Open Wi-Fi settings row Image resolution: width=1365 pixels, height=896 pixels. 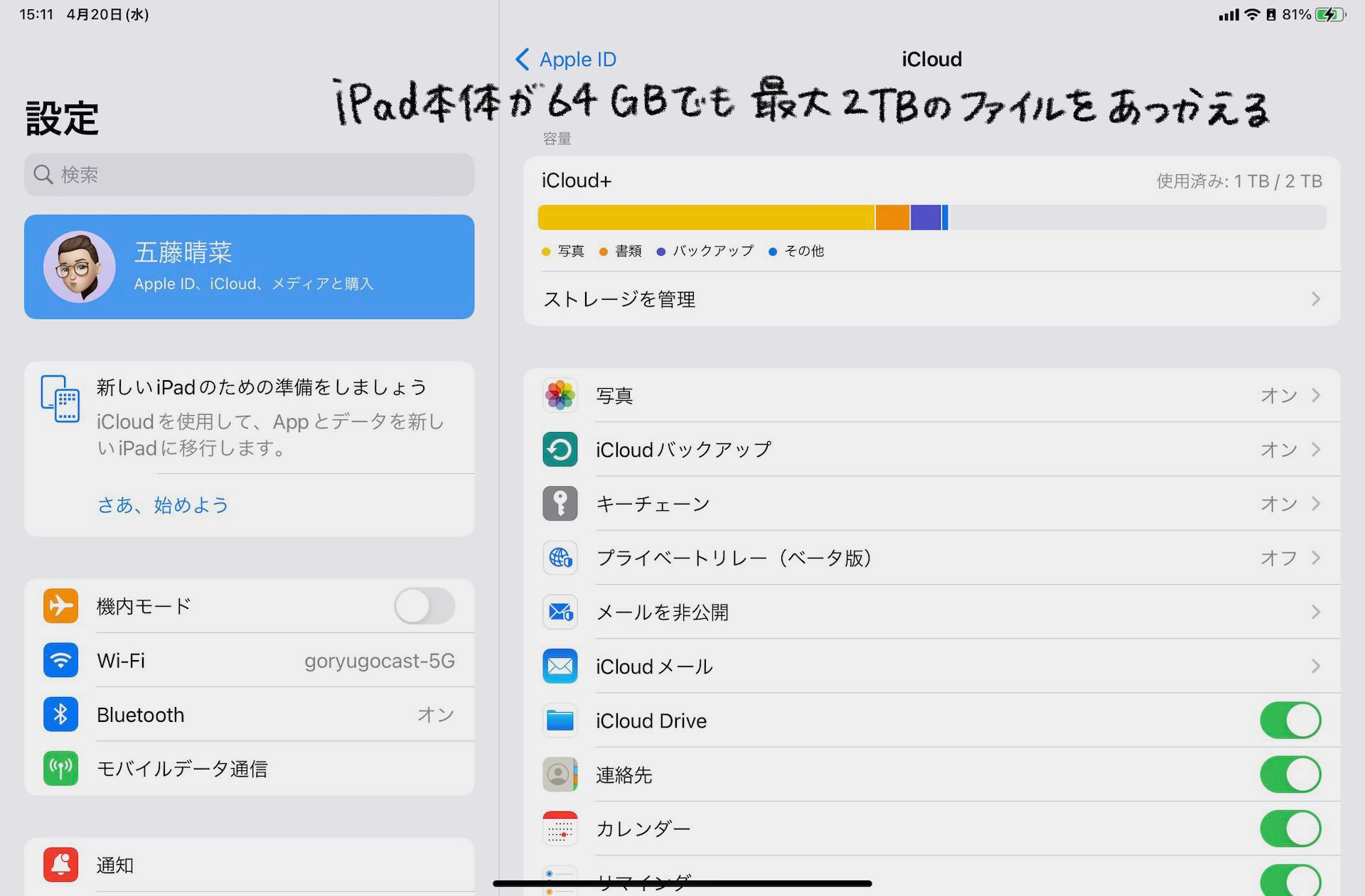249,660
